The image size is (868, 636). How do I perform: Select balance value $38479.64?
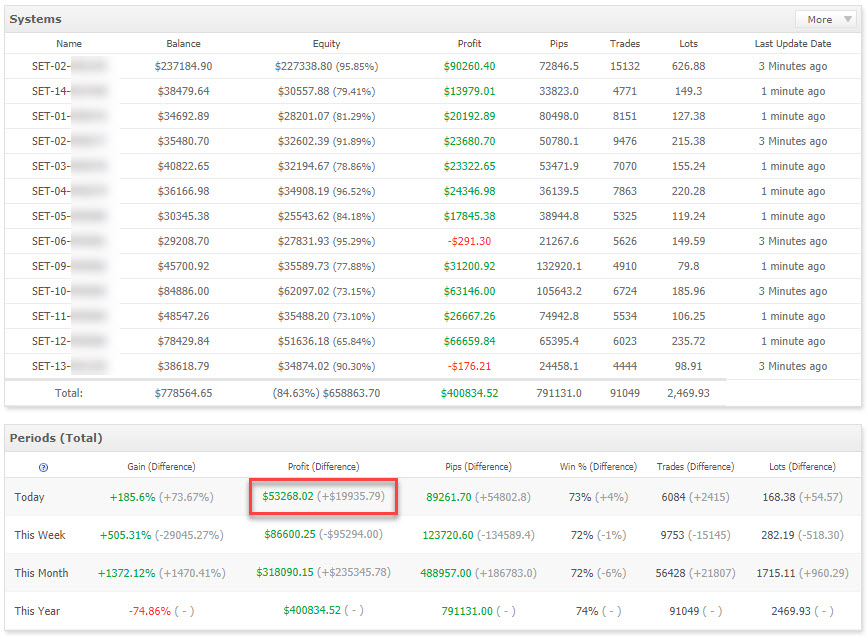coord(183,91)
